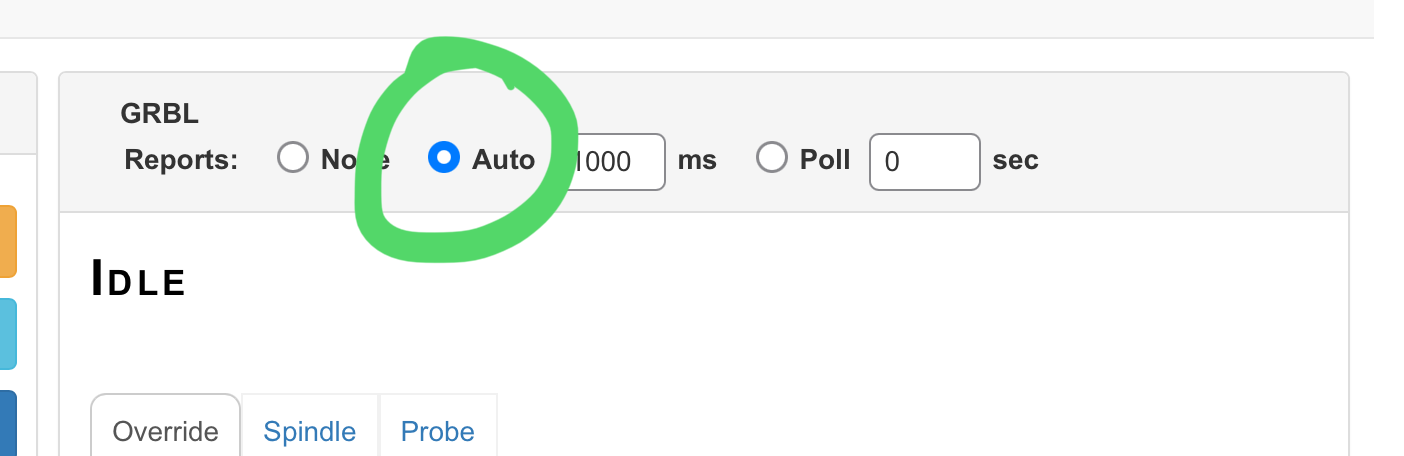Image resolution: width=1404 pixels, height=456 pixels.
Task: Click the "Auto" option label text
Action: click(x=503, y=159)
